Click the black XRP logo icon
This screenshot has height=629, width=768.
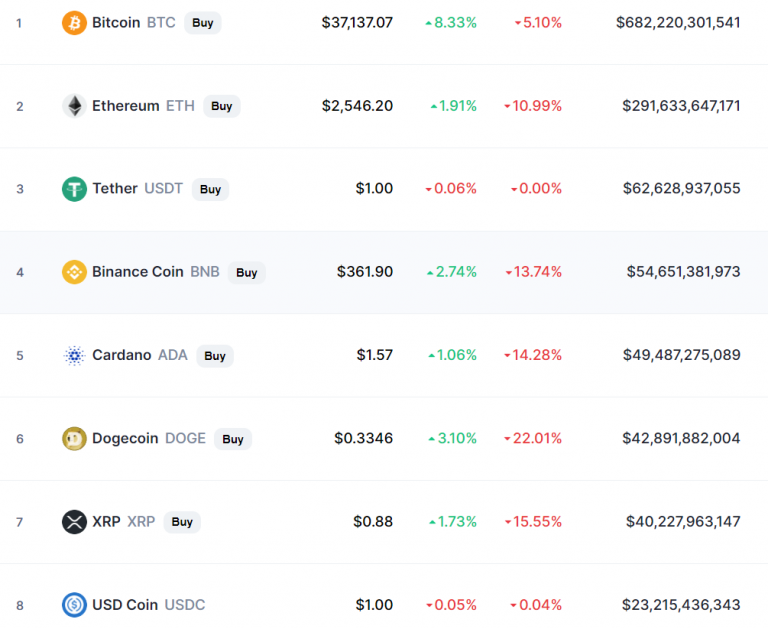pos(74,521)
